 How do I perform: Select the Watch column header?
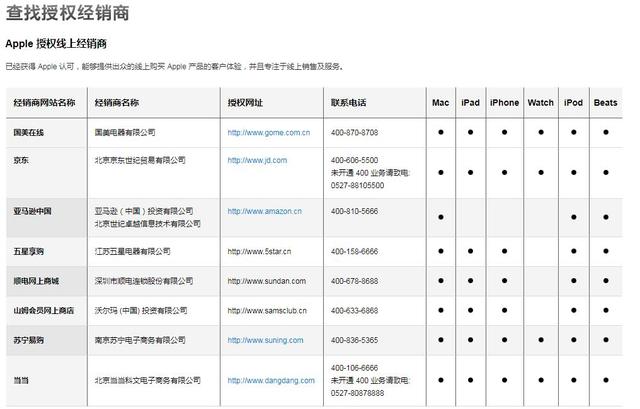(x=540, y=103)
